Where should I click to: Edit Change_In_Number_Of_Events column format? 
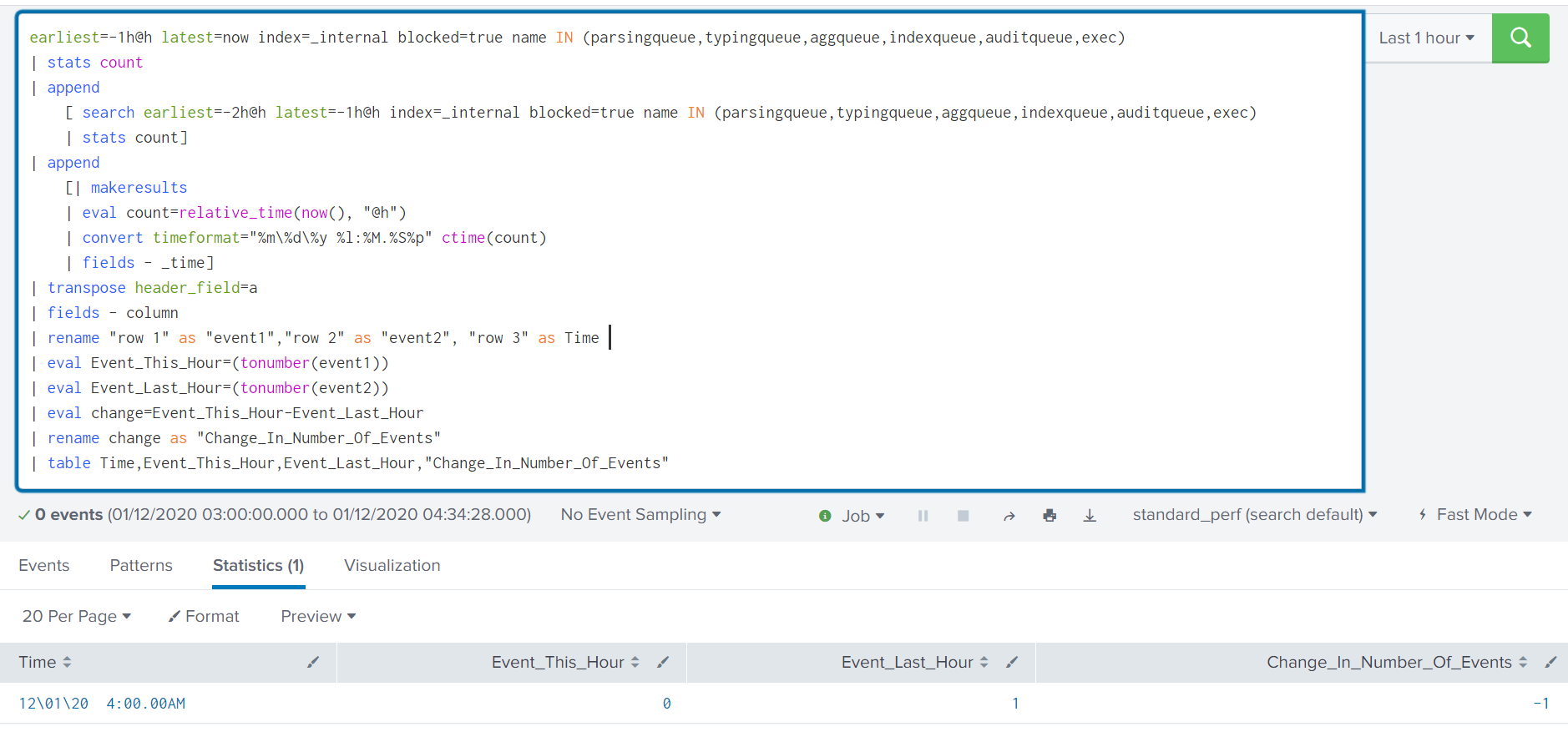[x=1550, y=663]
